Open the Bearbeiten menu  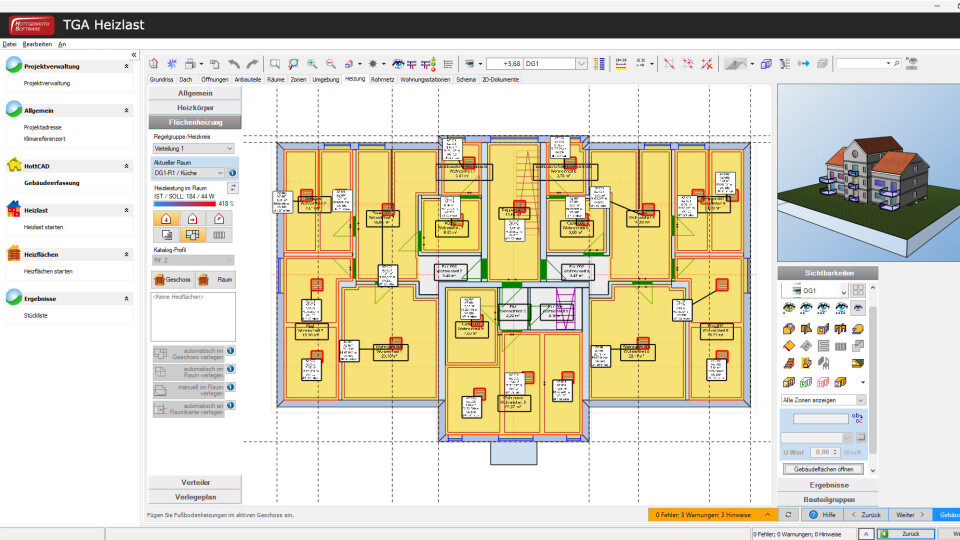pos(37,44)
